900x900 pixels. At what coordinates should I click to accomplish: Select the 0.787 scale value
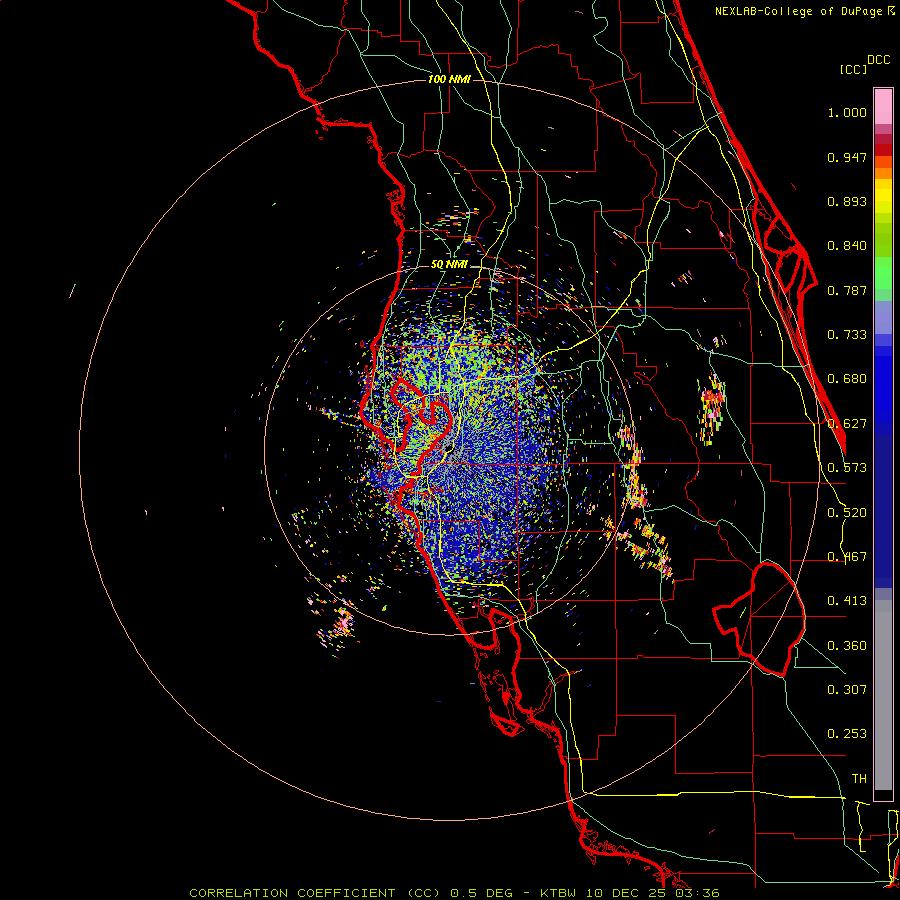tap(847, 290)
